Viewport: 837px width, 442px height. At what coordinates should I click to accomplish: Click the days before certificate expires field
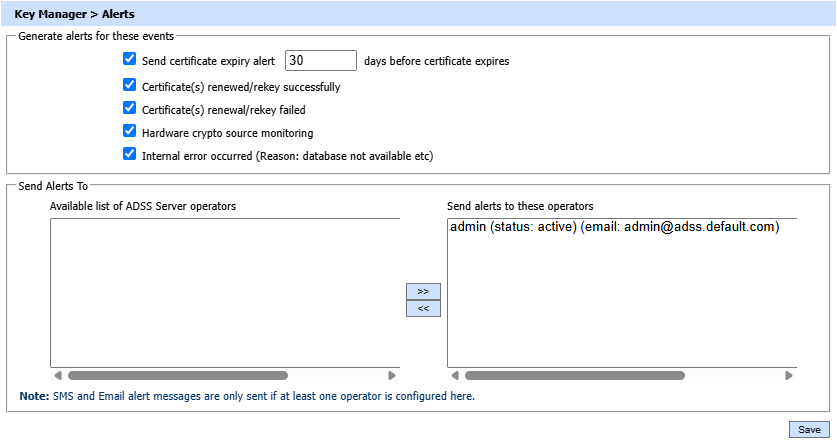click(x=321, y=61)
